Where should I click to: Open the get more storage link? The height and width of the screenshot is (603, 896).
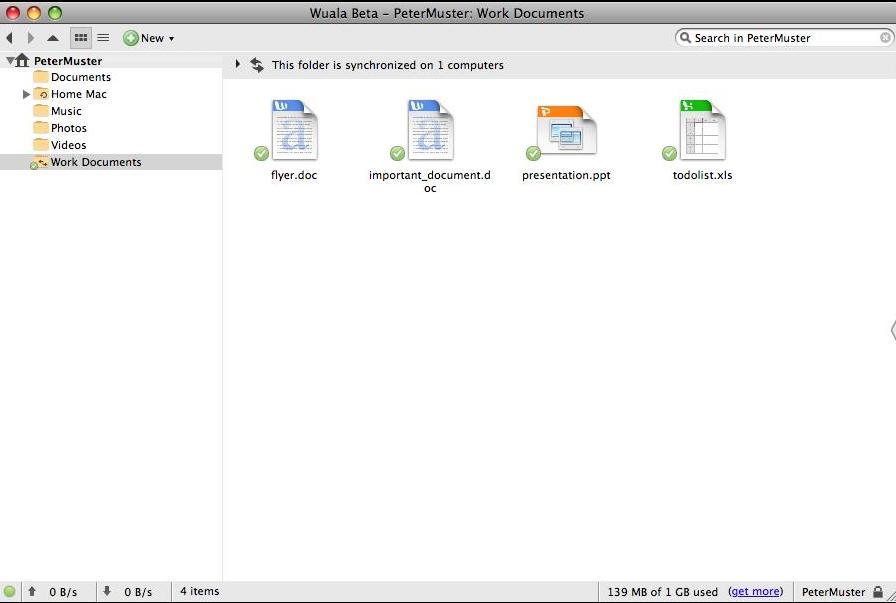pos(755,592)
